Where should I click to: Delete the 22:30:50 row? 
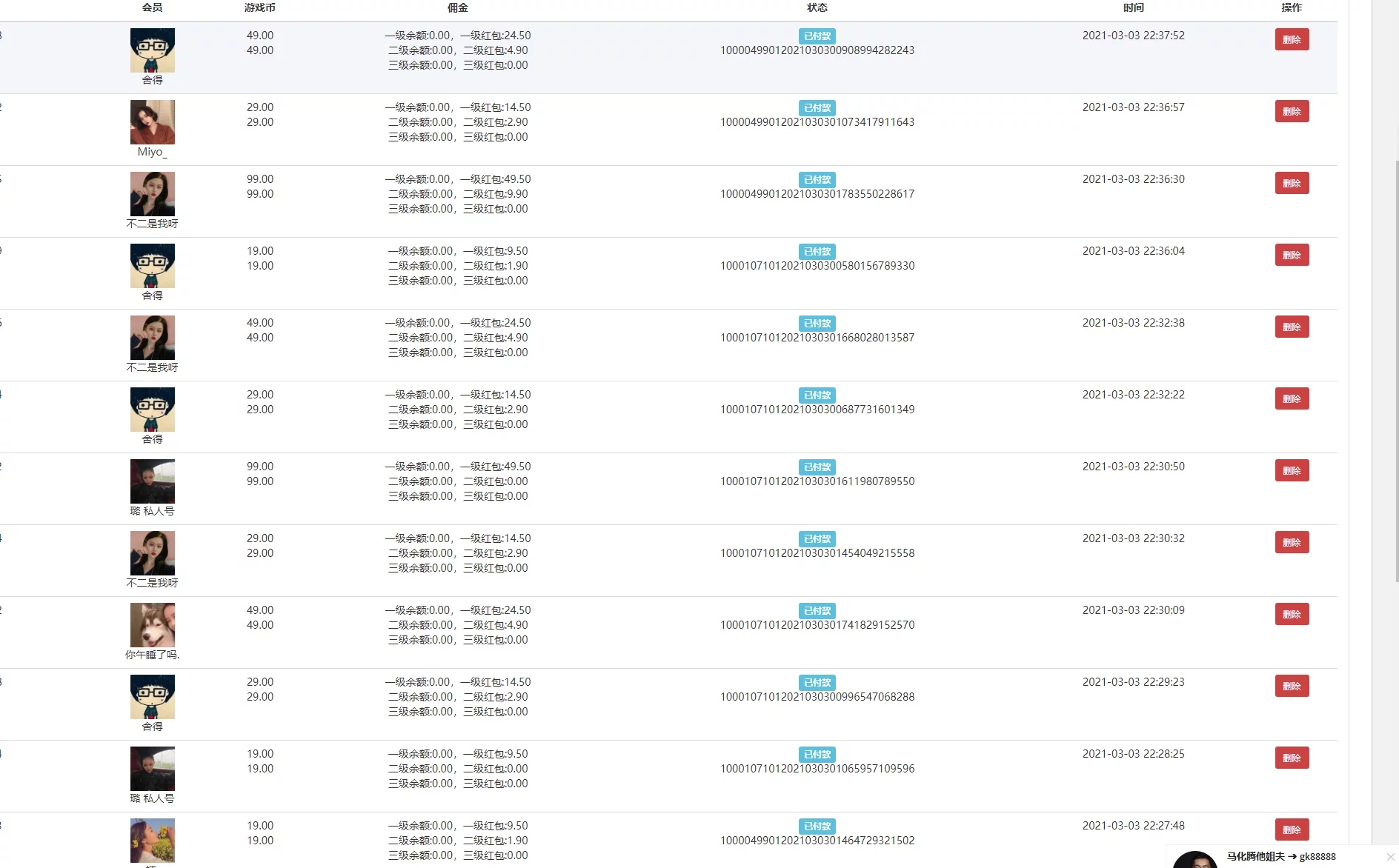1291,470
